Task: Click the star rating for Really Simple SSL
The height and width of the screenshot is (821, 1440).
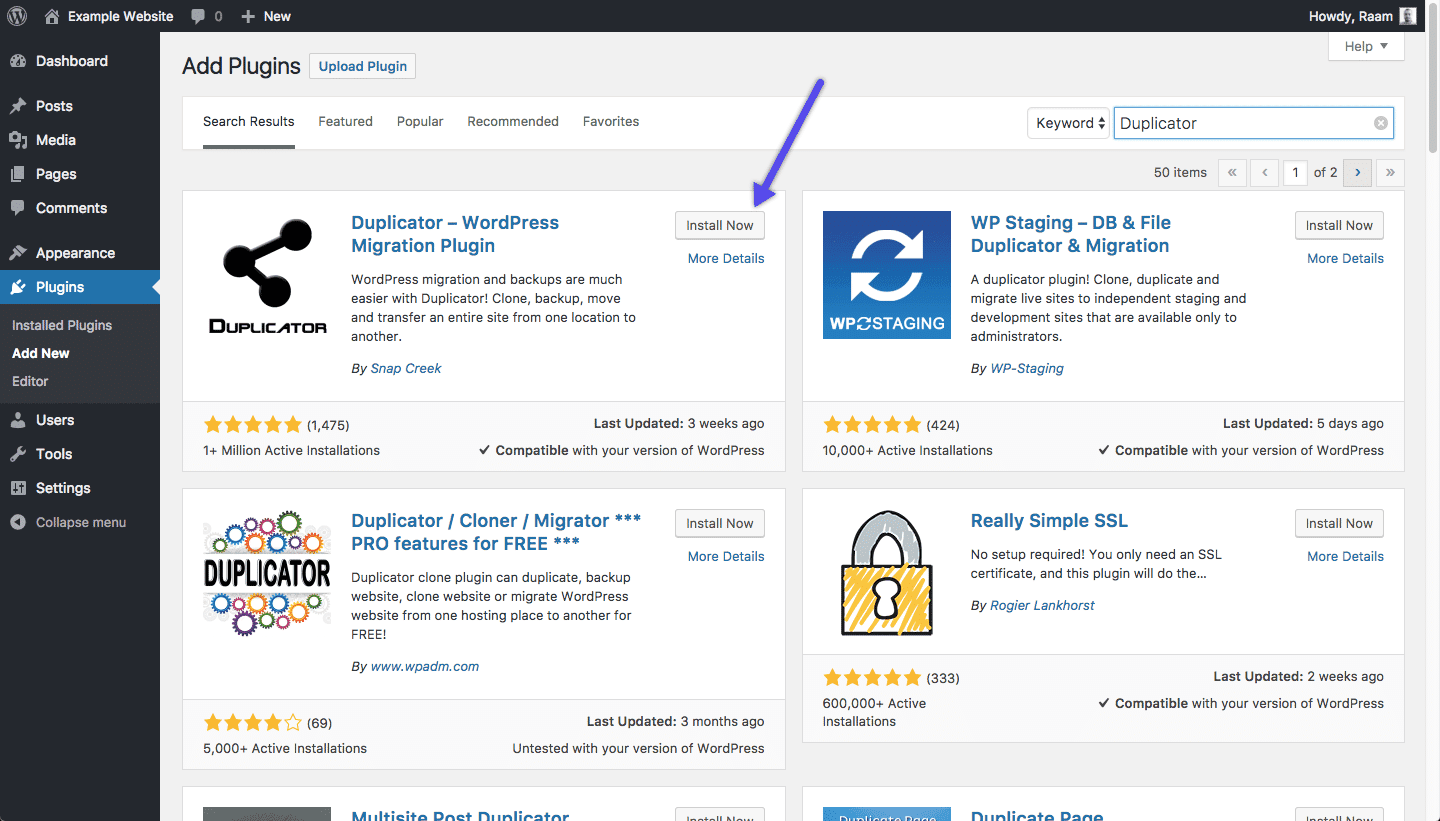Action: 871,676
